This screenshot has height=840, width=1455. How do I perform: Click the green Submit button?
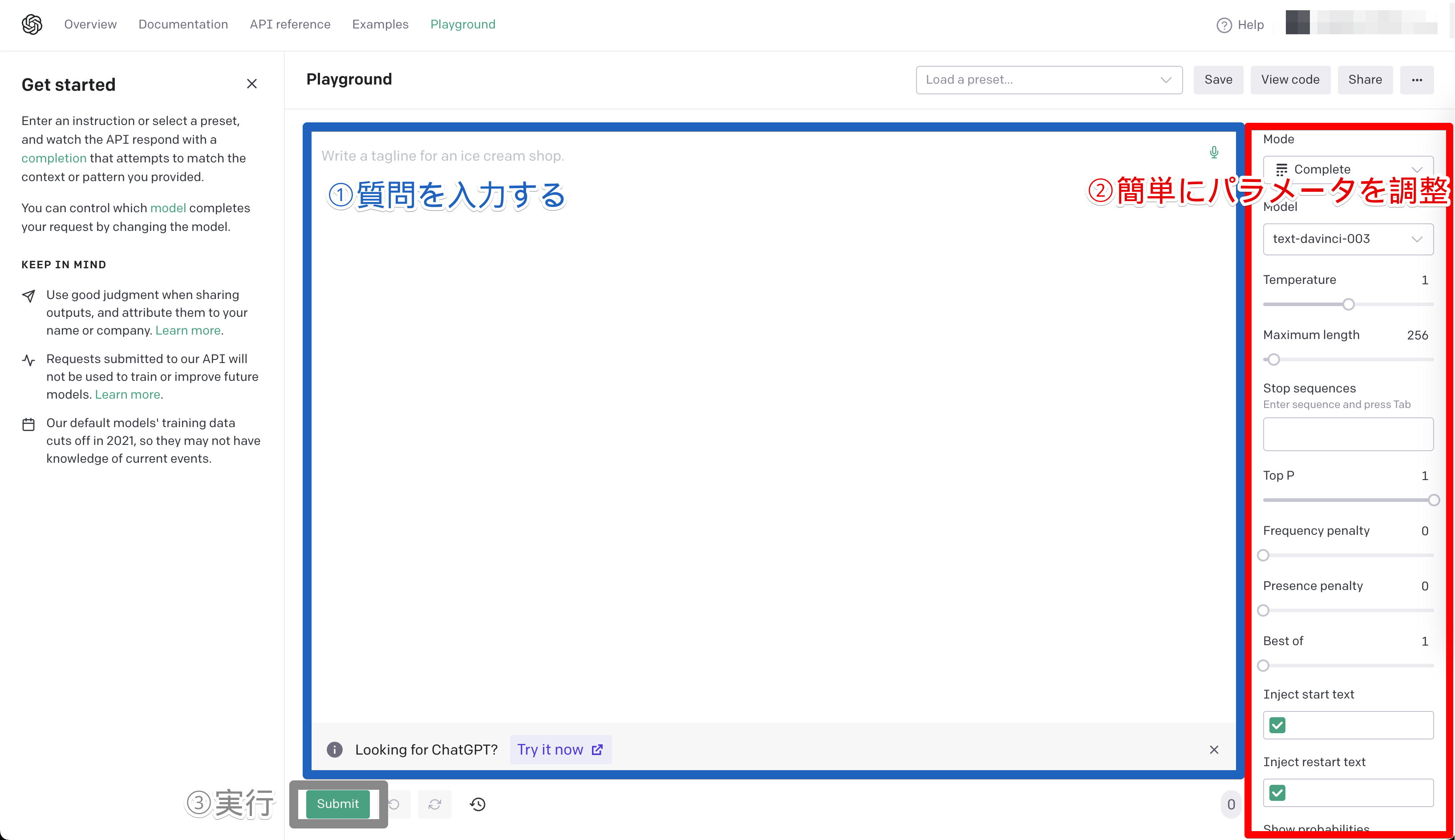pyautogui.click(x=337, y=804)
